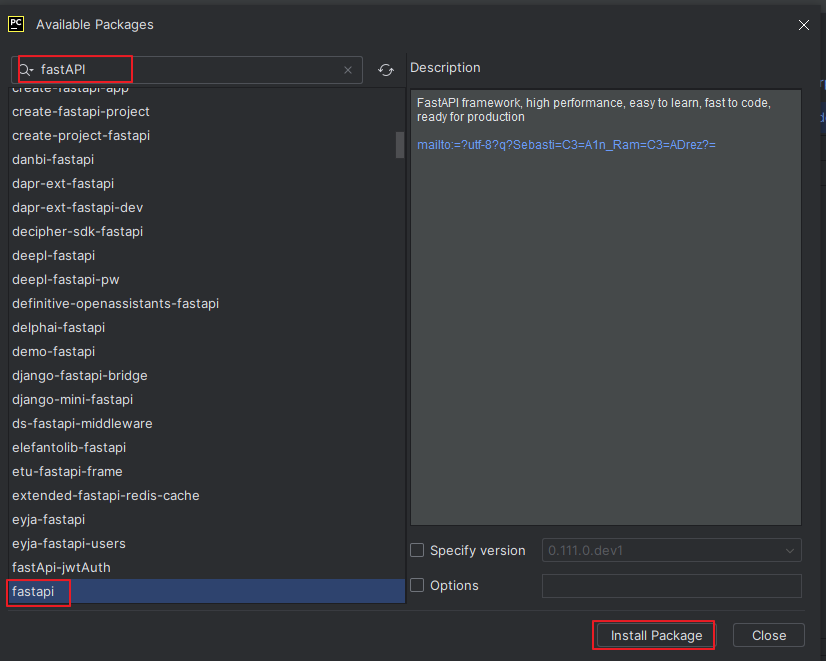Select fastApi-jwtAuth in the list
This screenshot has width=826, height=661.
pos(207,567)
